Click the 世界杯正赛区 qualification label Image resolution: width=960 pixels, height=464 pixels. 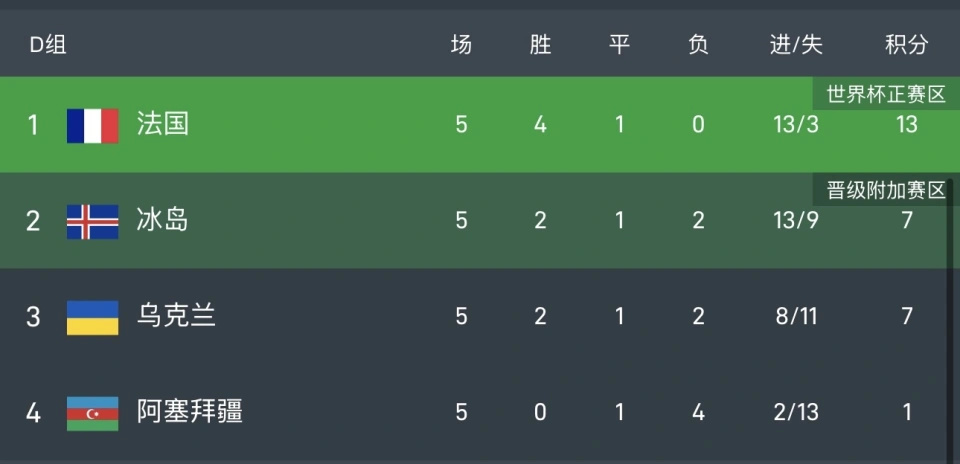pos(885,95)
